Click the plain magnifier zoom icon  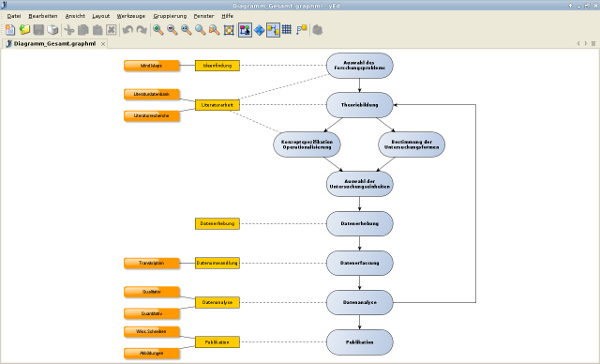[200, 30]
